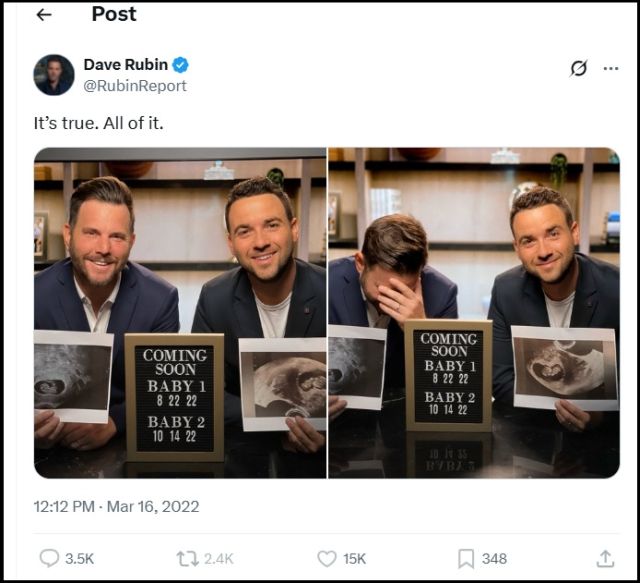Click the blue verified badge

pyautogui.click(x=180, y=65)
